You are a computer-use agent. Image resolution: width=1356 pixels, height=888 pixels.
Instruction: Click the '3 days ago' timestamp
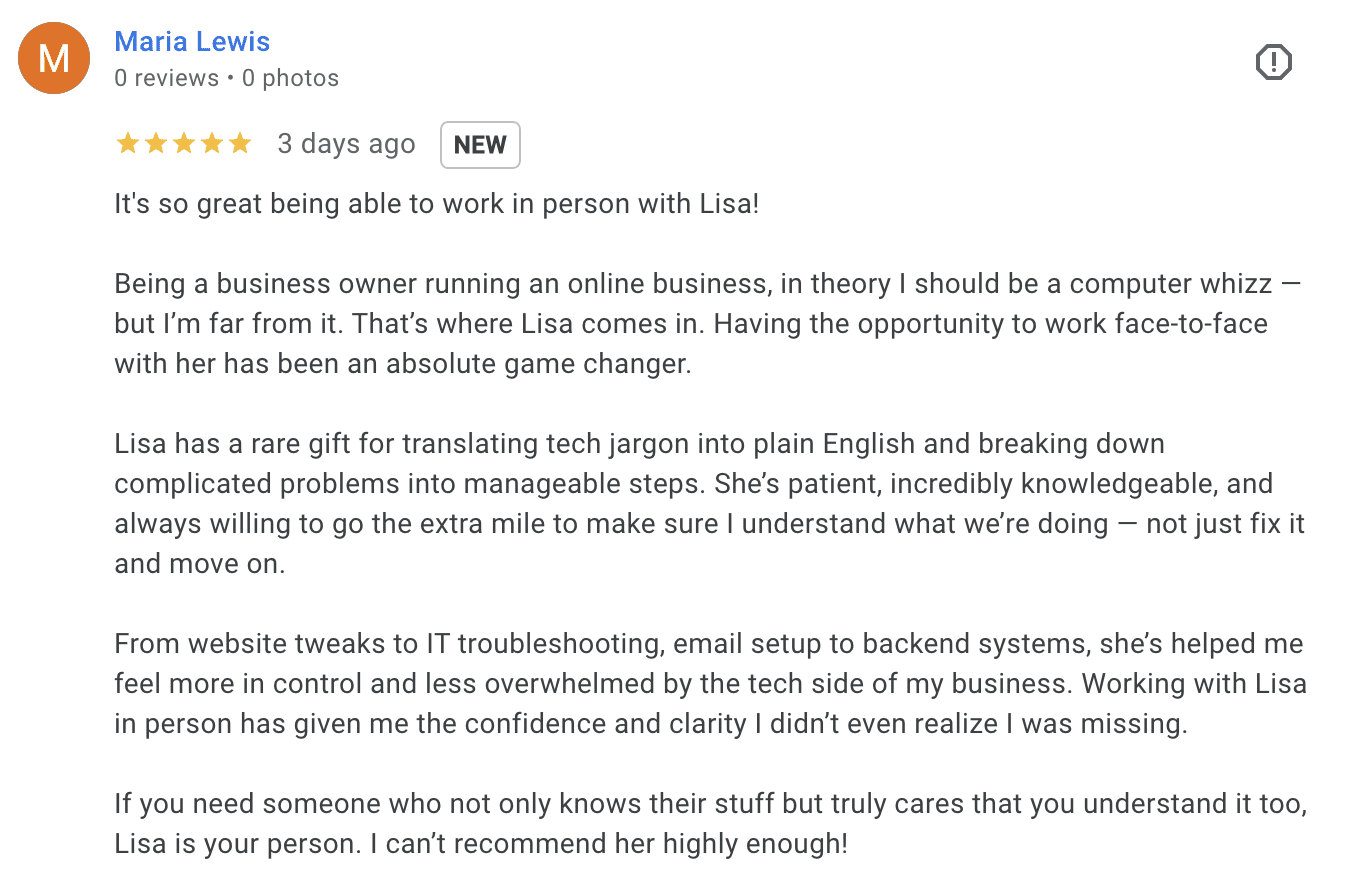pos(346,144)
